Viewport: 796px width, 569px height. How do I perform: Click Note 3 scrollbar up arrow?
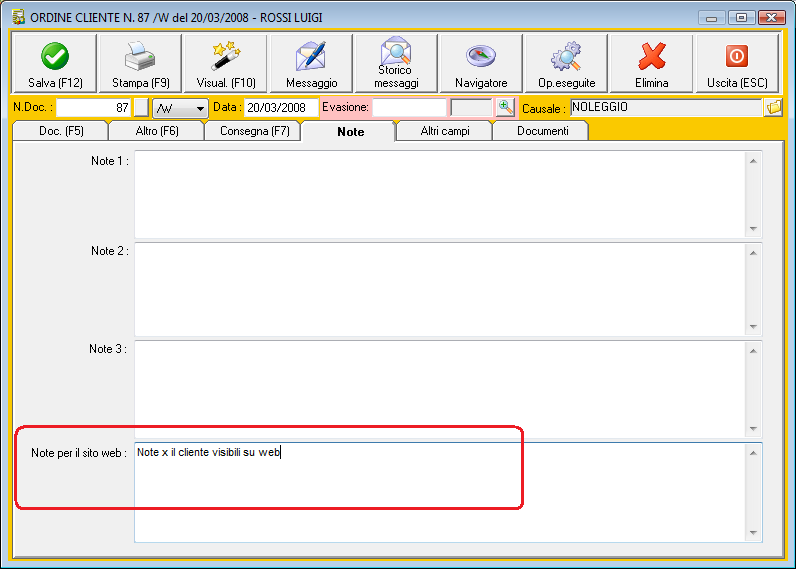click(753, 351)
